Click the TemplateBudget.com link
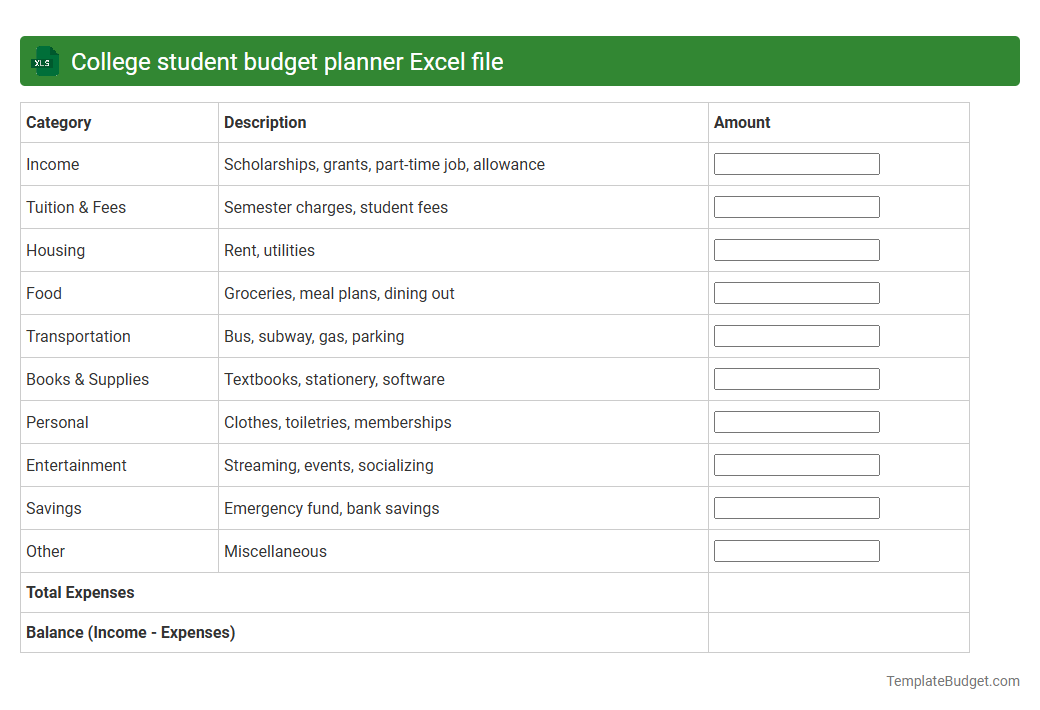 pyautogui.click(x=952, y=681)
